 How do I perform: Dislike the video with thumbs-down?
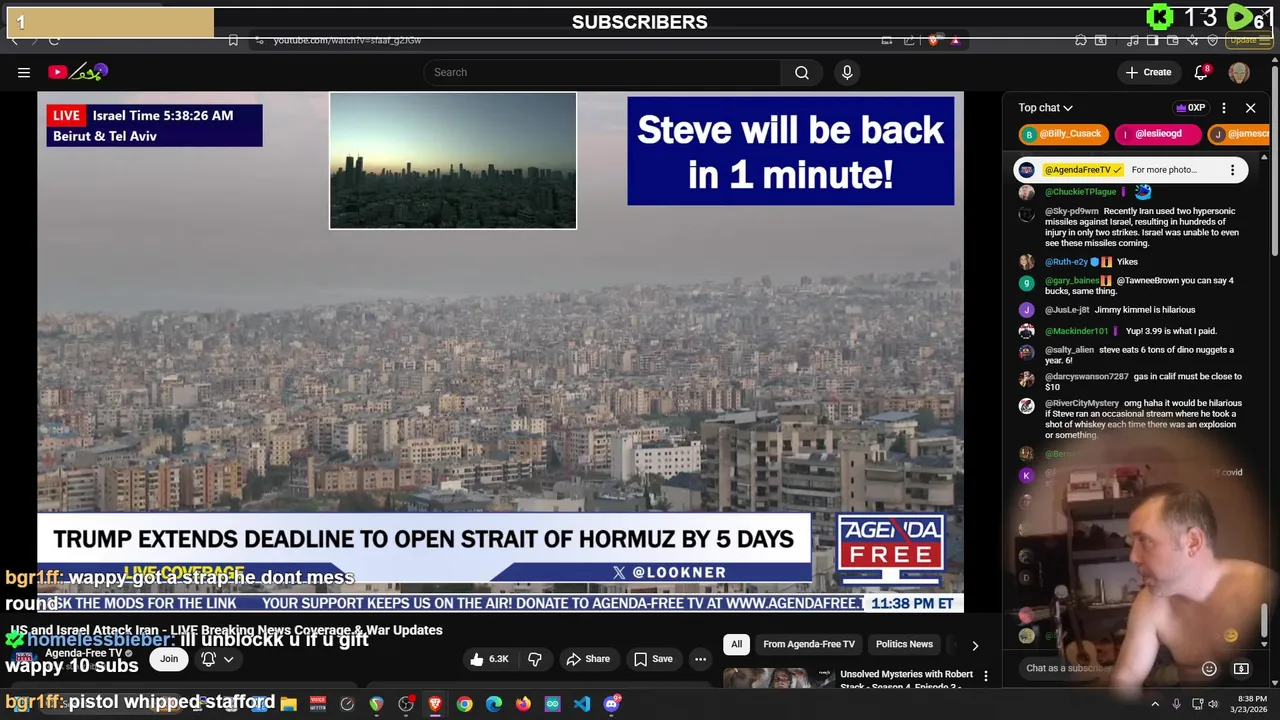535,659
